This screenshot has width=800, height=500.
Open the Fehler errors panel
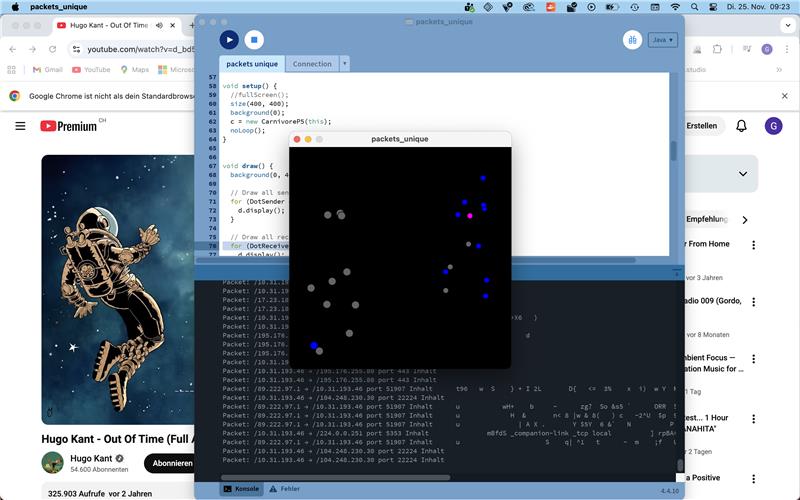[283, 488]
